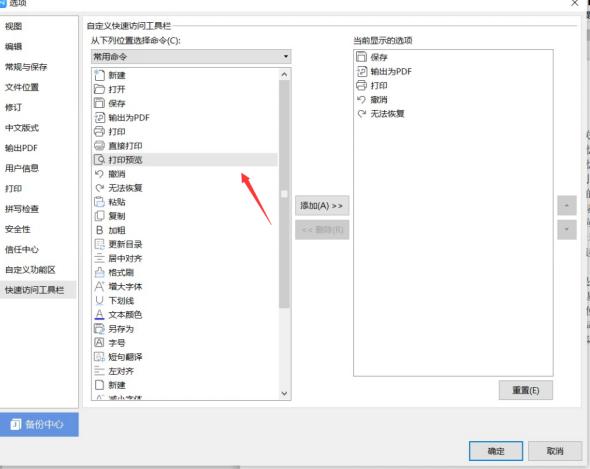Click the 加粗 bold B icon

tap(99, 230)
